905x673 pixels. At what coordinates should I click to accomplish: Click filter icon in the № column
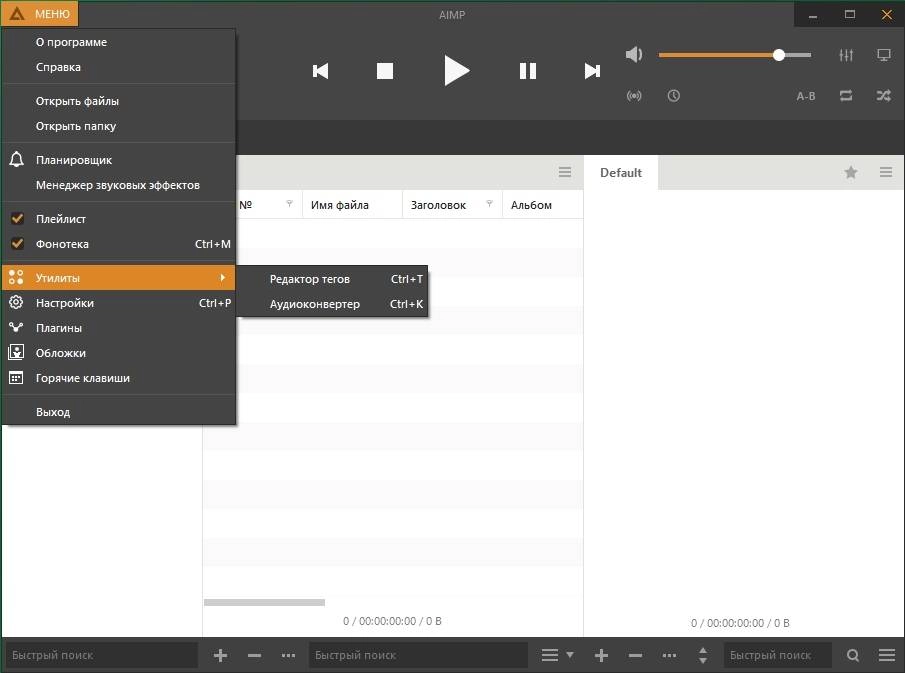[x=290, y=203]
